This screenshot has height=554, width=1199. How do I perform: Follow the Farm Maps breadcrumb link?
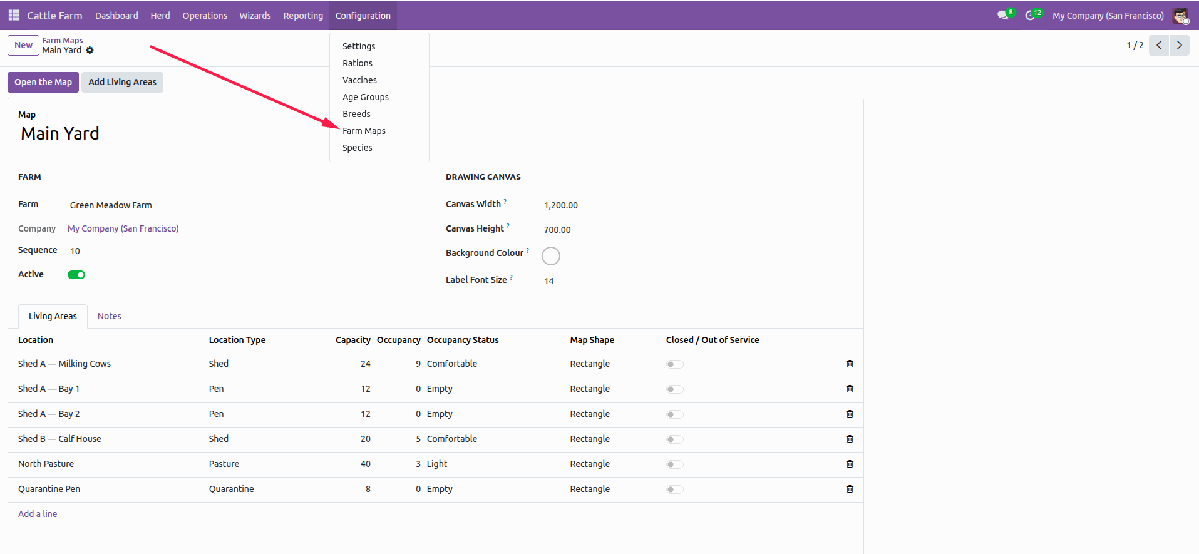click(x=63, y=40)
